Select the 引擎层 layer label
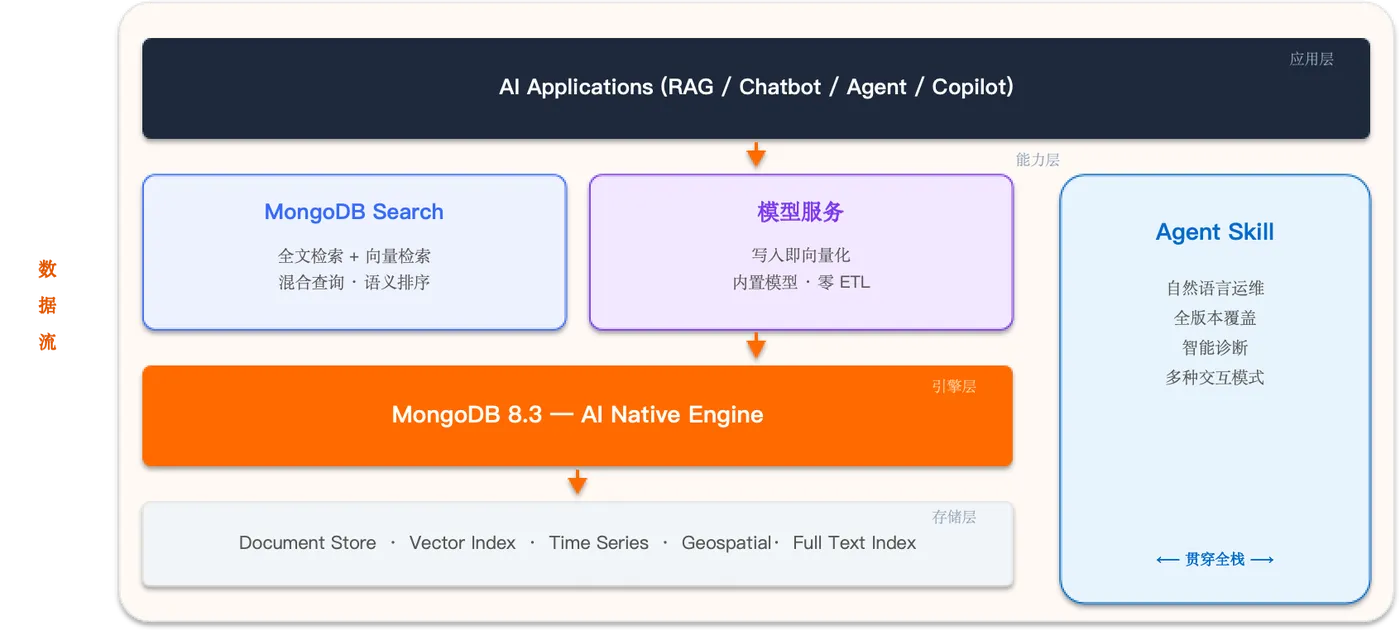The width and height of the screenshot is (1400, 630). tap(953, 386)
